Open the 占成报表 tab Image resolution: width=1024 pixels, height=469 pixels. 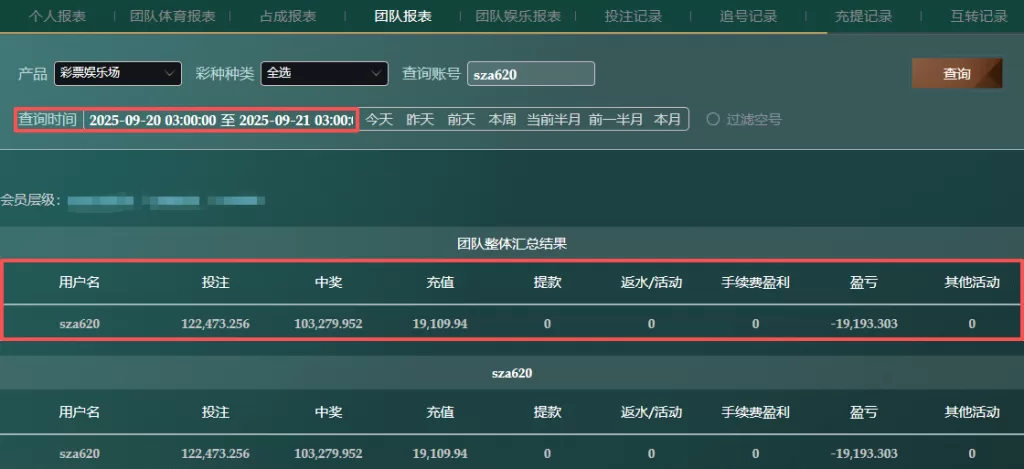(288, 16)
